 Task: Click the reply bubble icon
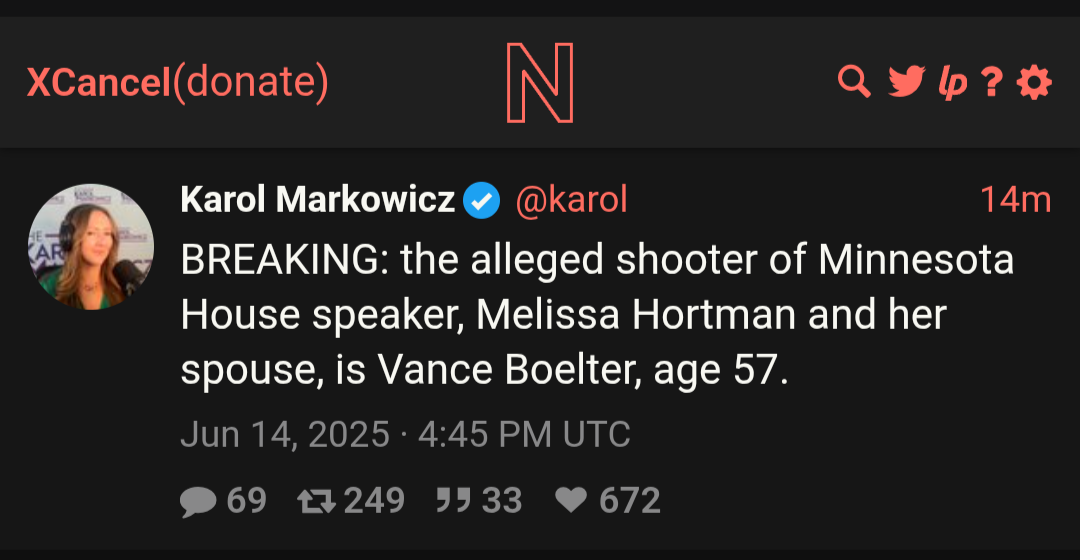click(198, 501)
